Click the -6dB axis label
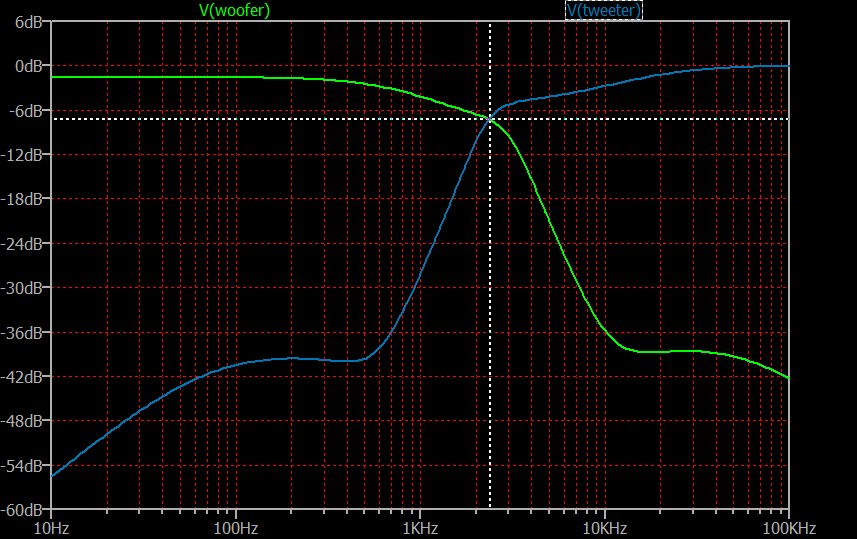The height and width of the screenshot is (539, 857). coord(25,111)
